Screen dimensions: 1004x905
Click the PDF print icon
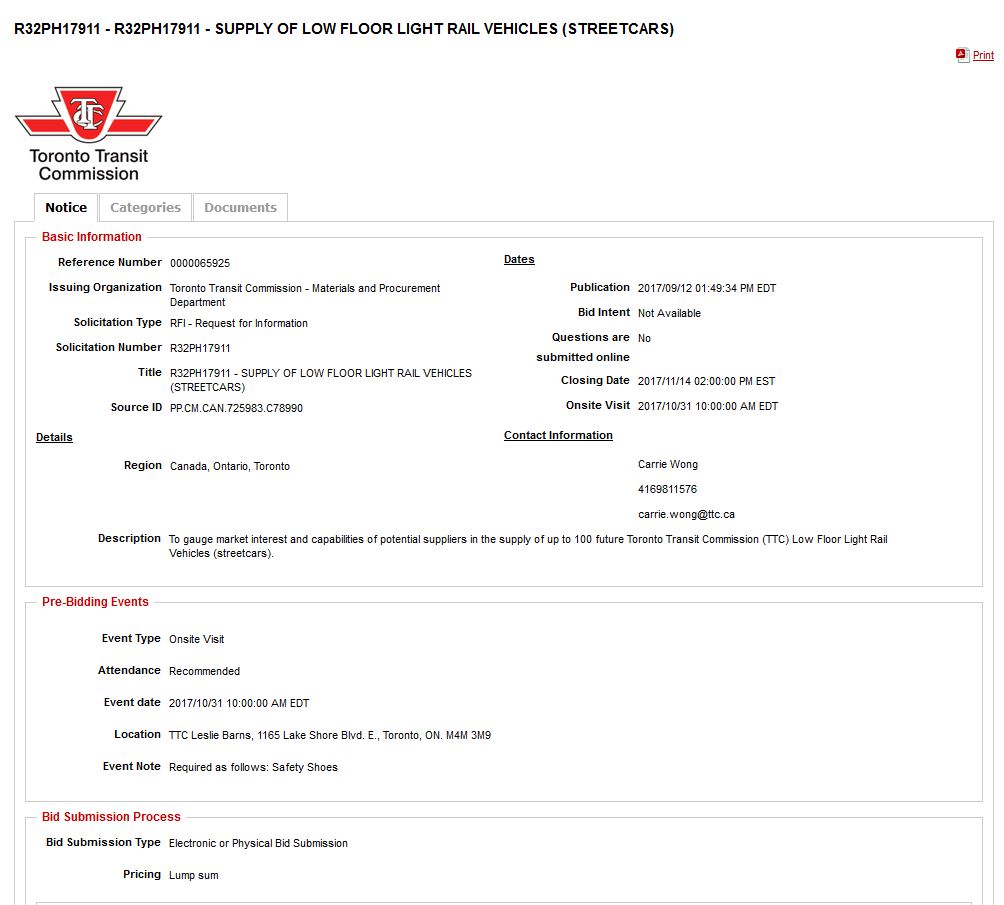[962, 55]
